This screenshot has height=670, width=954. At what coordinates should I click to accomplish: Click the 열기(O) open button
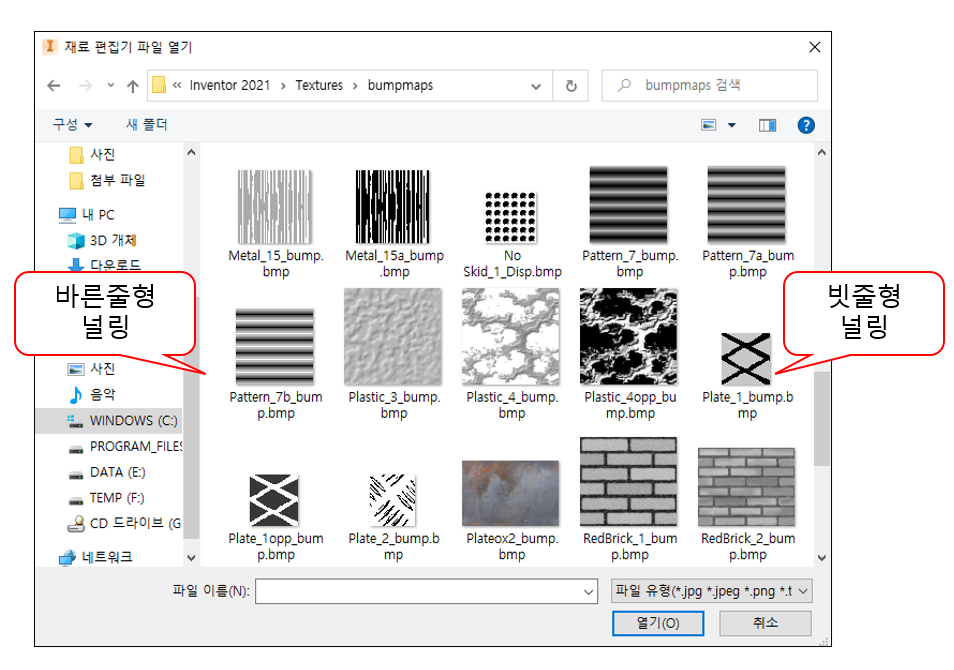click(658, 623)
